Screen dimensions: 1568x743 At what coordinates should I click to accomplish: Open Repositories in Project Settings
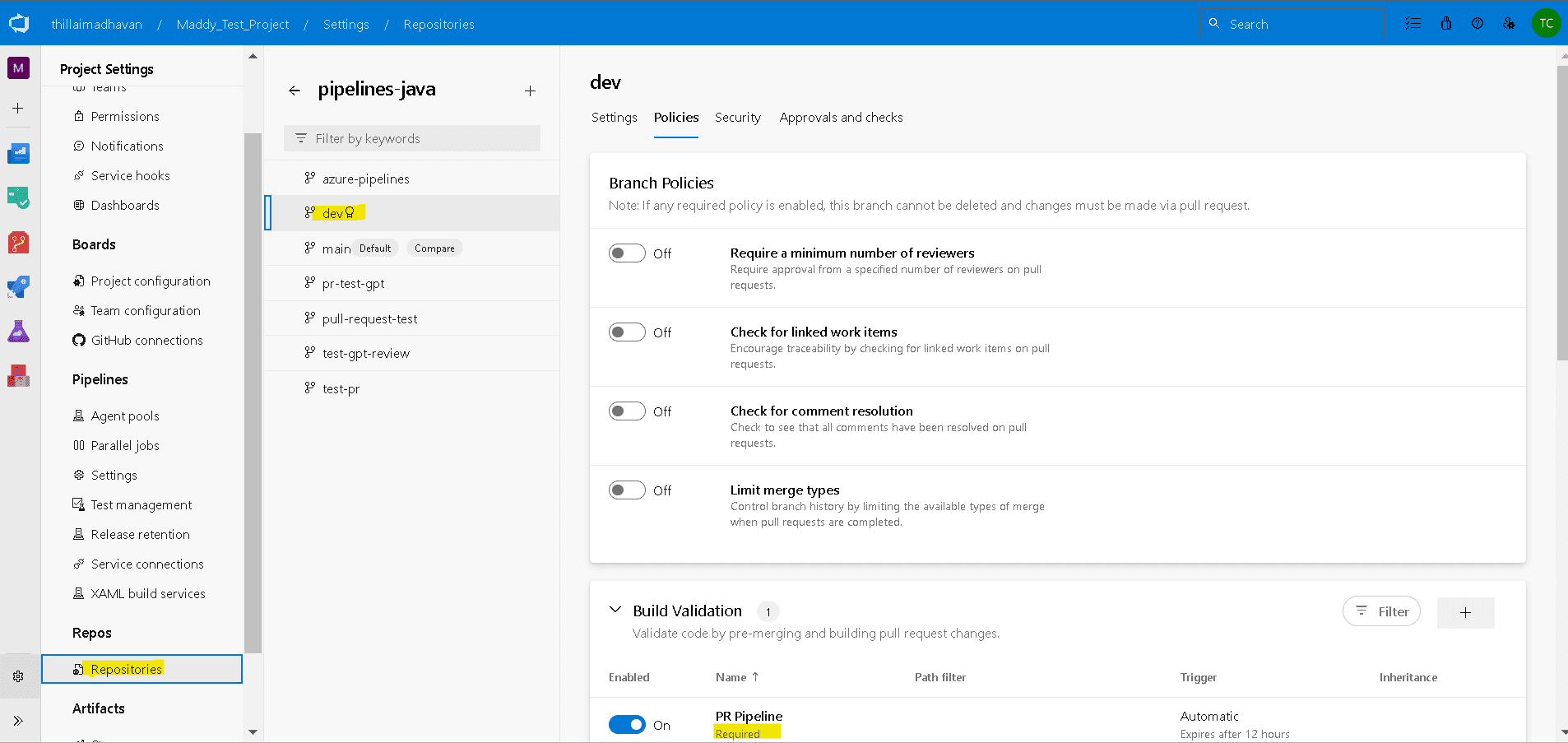142,669
